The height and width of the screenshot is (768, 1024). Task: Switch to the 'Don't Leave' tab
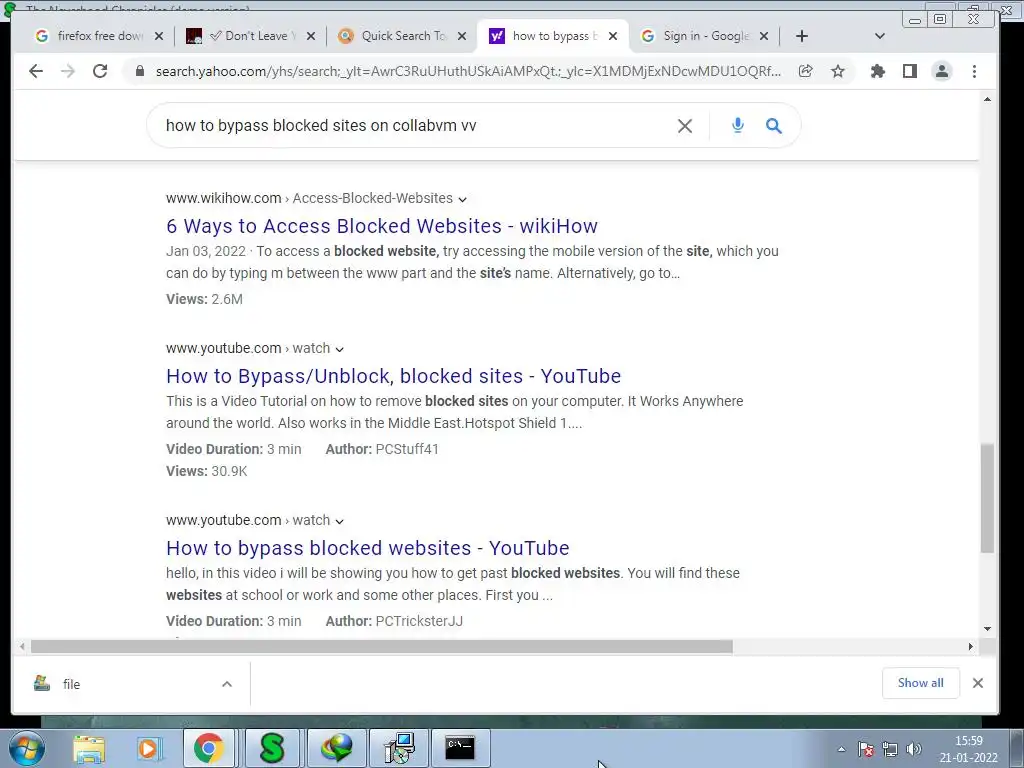[x=250, y=36]
